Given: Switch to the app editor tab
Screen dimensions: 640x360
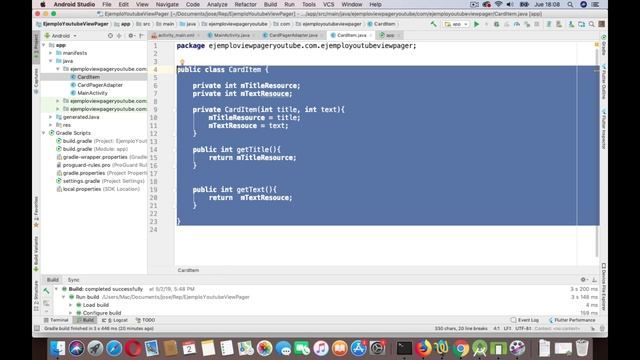Looking at the screenshot, I should pos(389,36).
